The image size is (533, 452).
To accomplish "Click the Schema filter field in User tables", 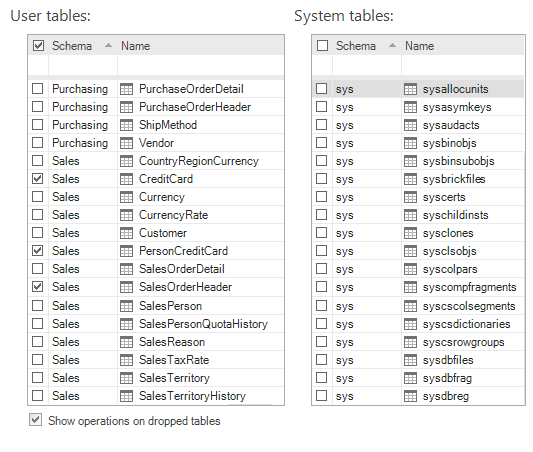I will point(83,65).
